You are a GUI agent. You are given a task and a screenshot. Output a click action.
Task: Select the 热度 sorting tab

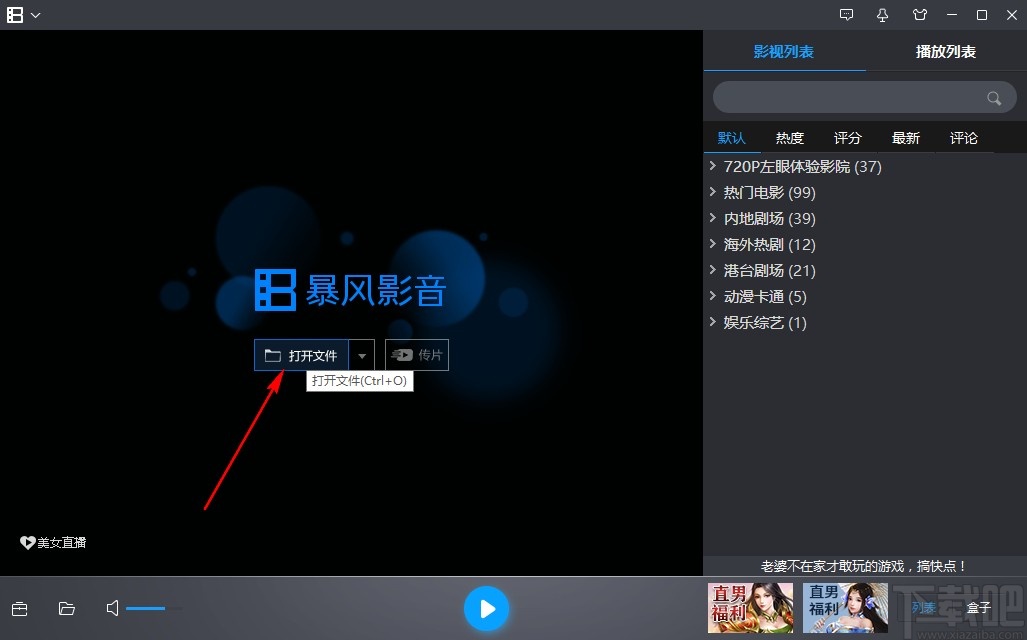pyautogui.click(x=789, y=137)
